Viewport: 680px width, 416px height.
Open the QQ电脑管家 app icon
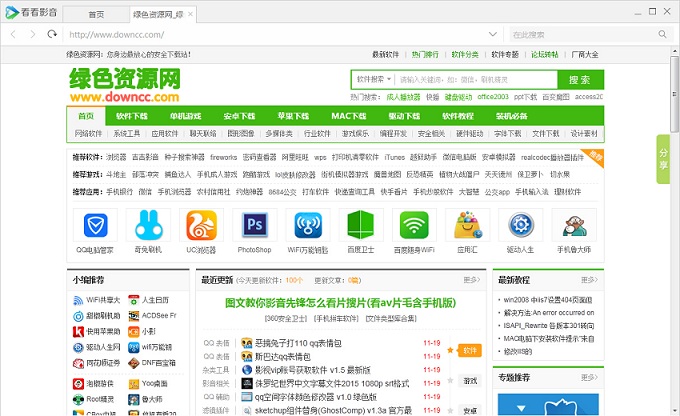95,223
